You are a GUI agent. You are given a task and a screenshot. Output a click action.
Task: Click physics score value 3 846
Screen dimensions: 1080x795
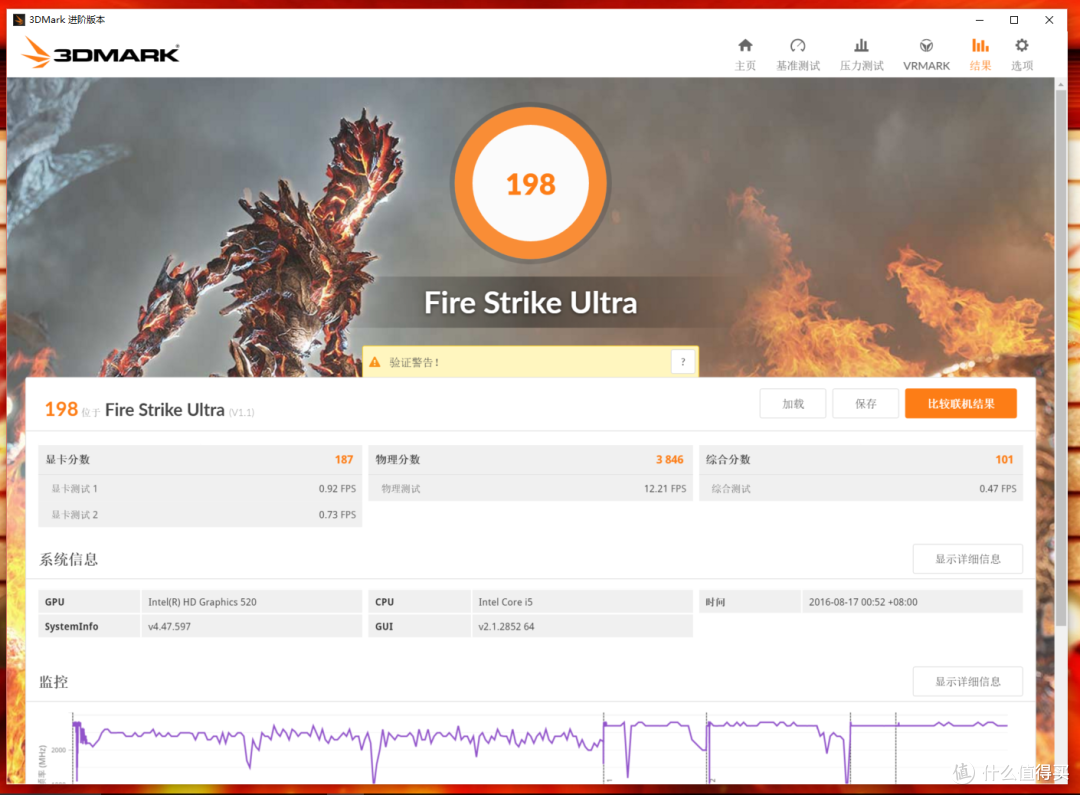(669, 460)
